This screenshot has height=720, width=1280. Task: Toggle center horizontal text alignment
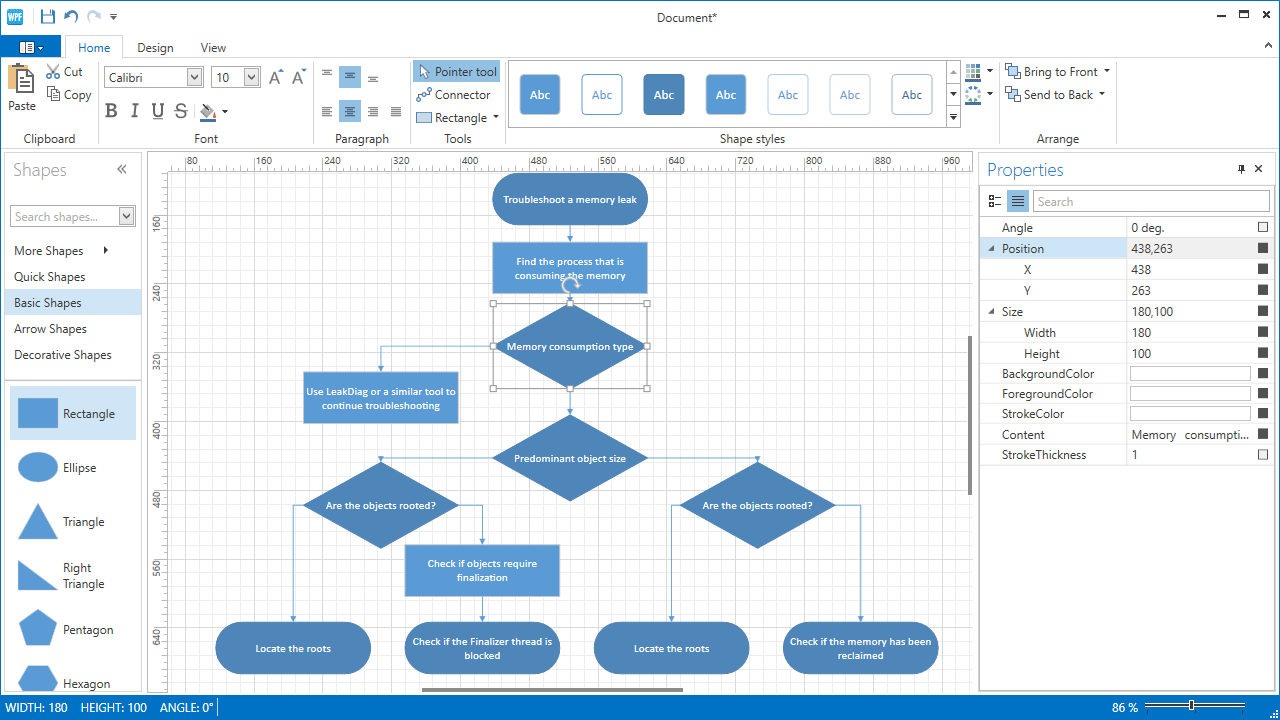click(x=350, y=111)
